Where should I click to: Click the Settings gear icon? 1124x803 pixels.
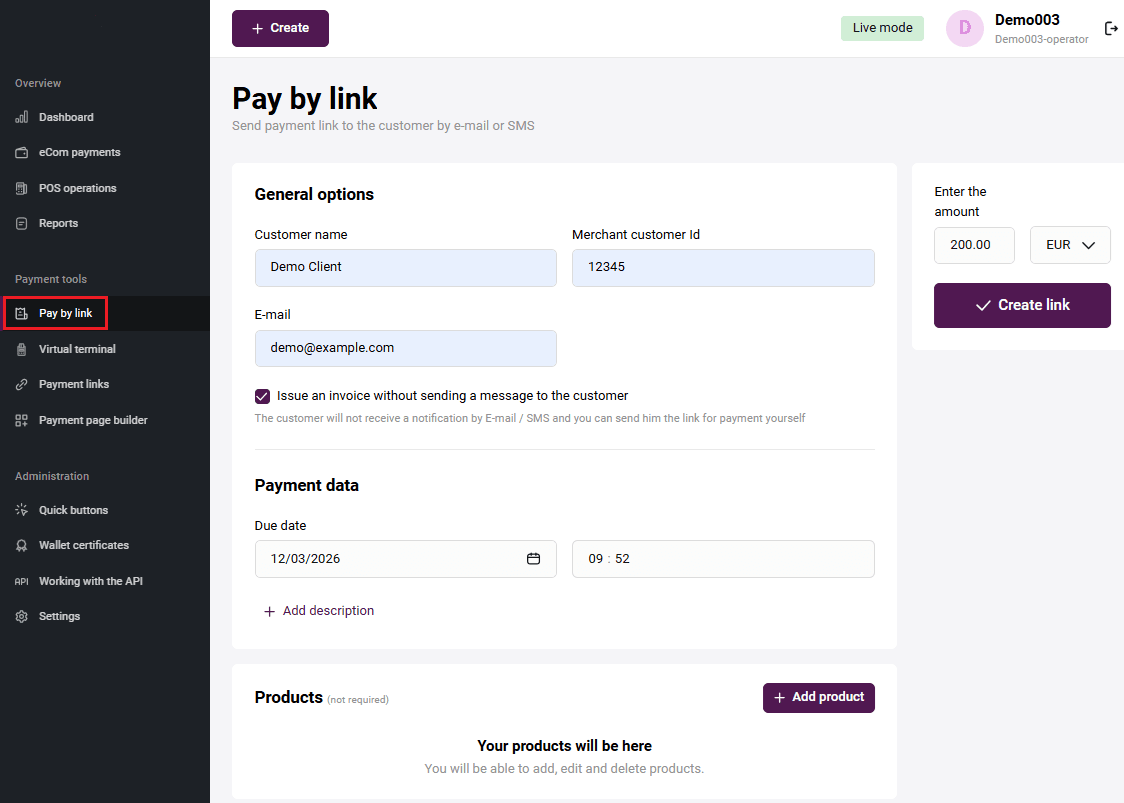pyautogui.click(x=22, y=617)
